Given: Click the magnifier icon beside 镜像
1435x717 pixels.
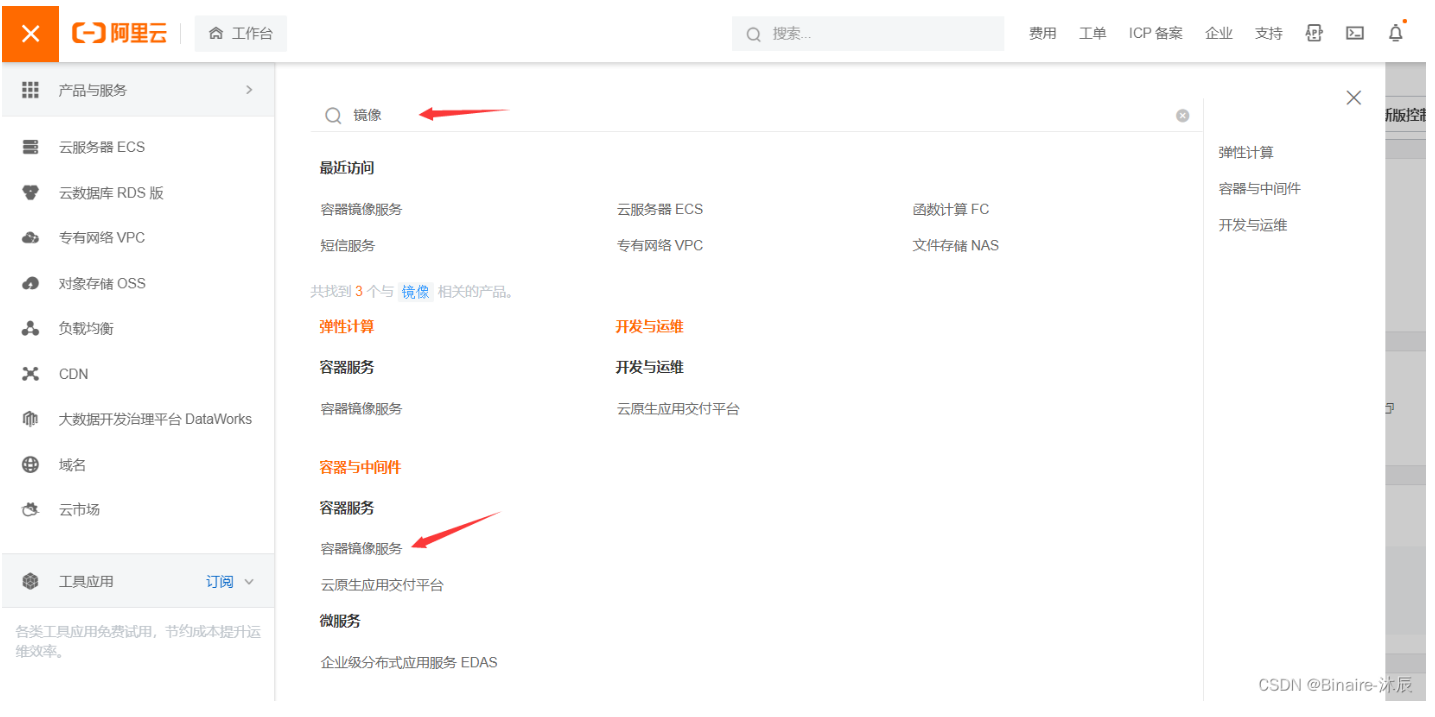Looking at the screenshot, I should 333,115.
